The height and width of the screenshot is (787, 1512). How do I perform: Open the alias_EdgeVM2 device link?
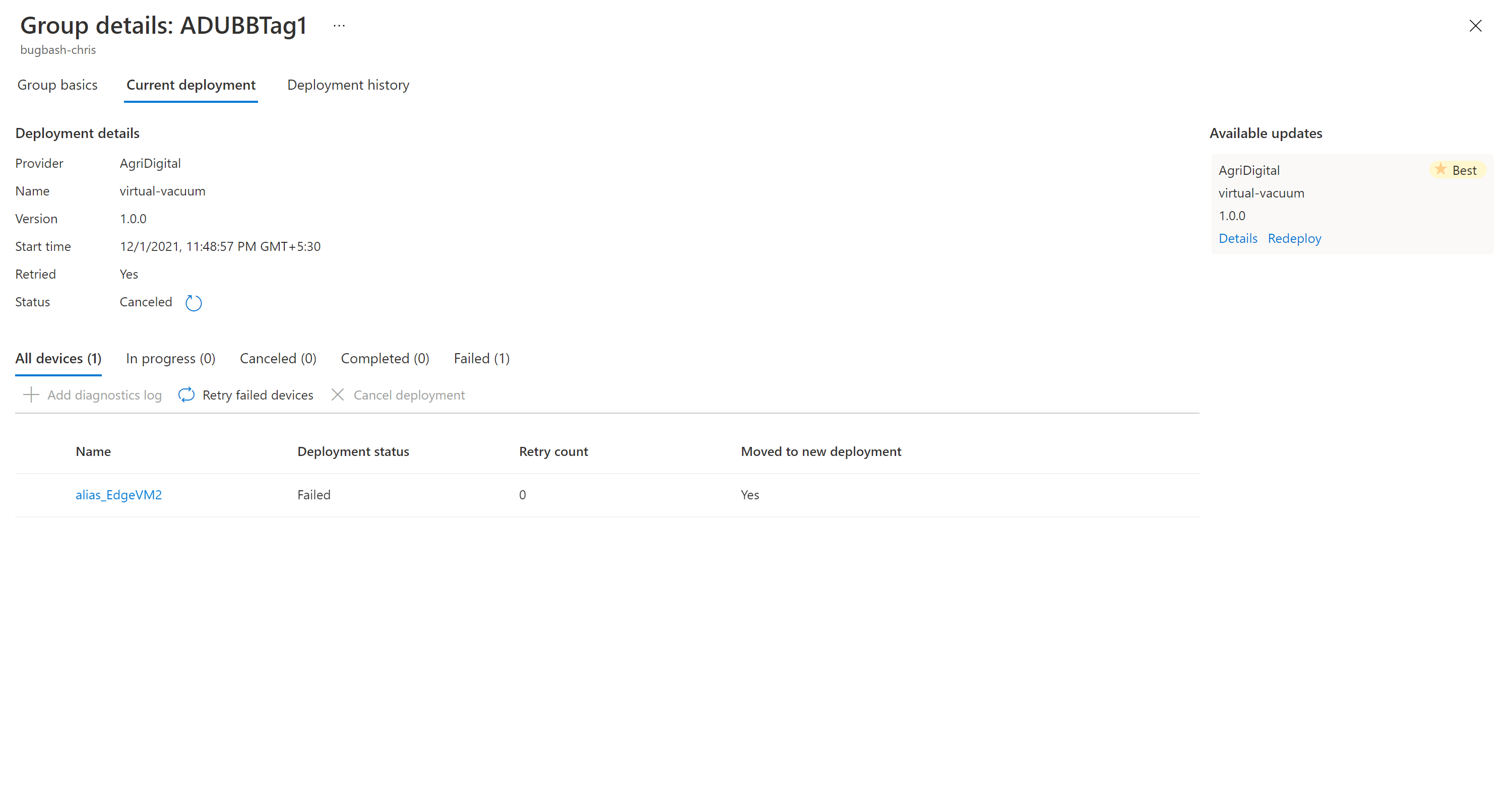click(118, 495)
